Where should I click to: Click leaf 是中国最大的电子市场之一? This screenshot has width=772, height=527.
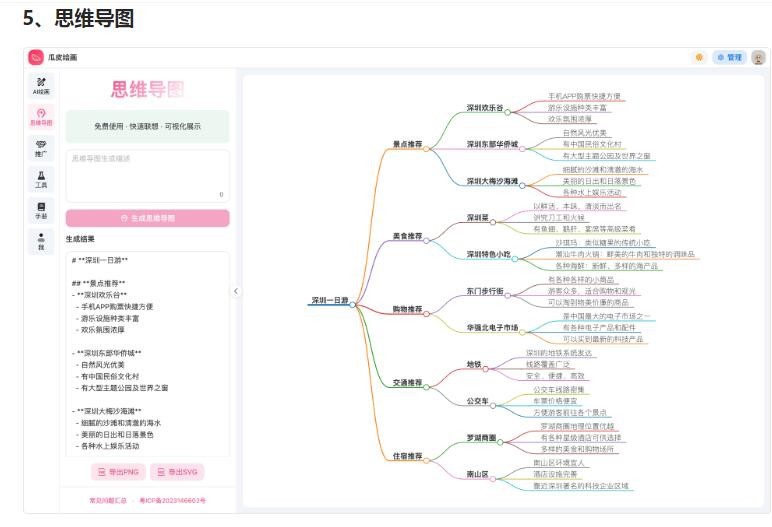point(607,316)
